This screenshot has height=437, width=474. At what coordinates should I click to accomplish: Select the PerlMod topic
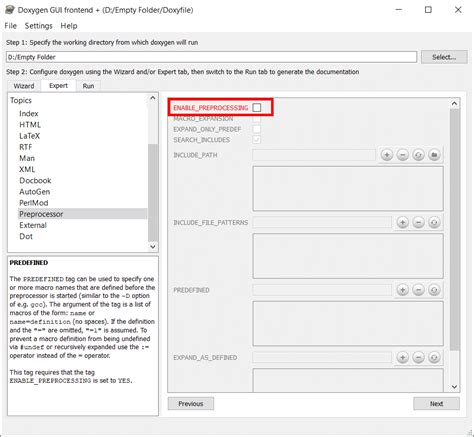point(34,203)
